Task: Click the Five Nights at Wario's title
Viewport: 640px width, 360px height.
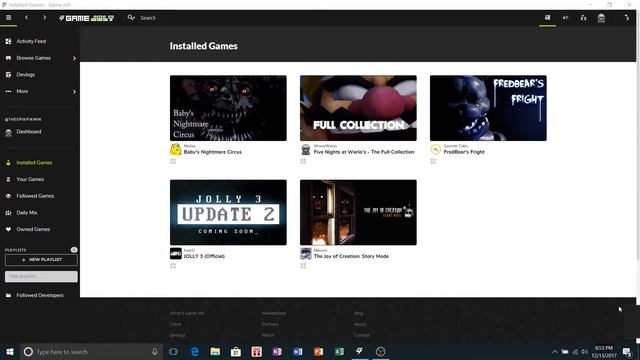Action: click(x=364, y=152)
